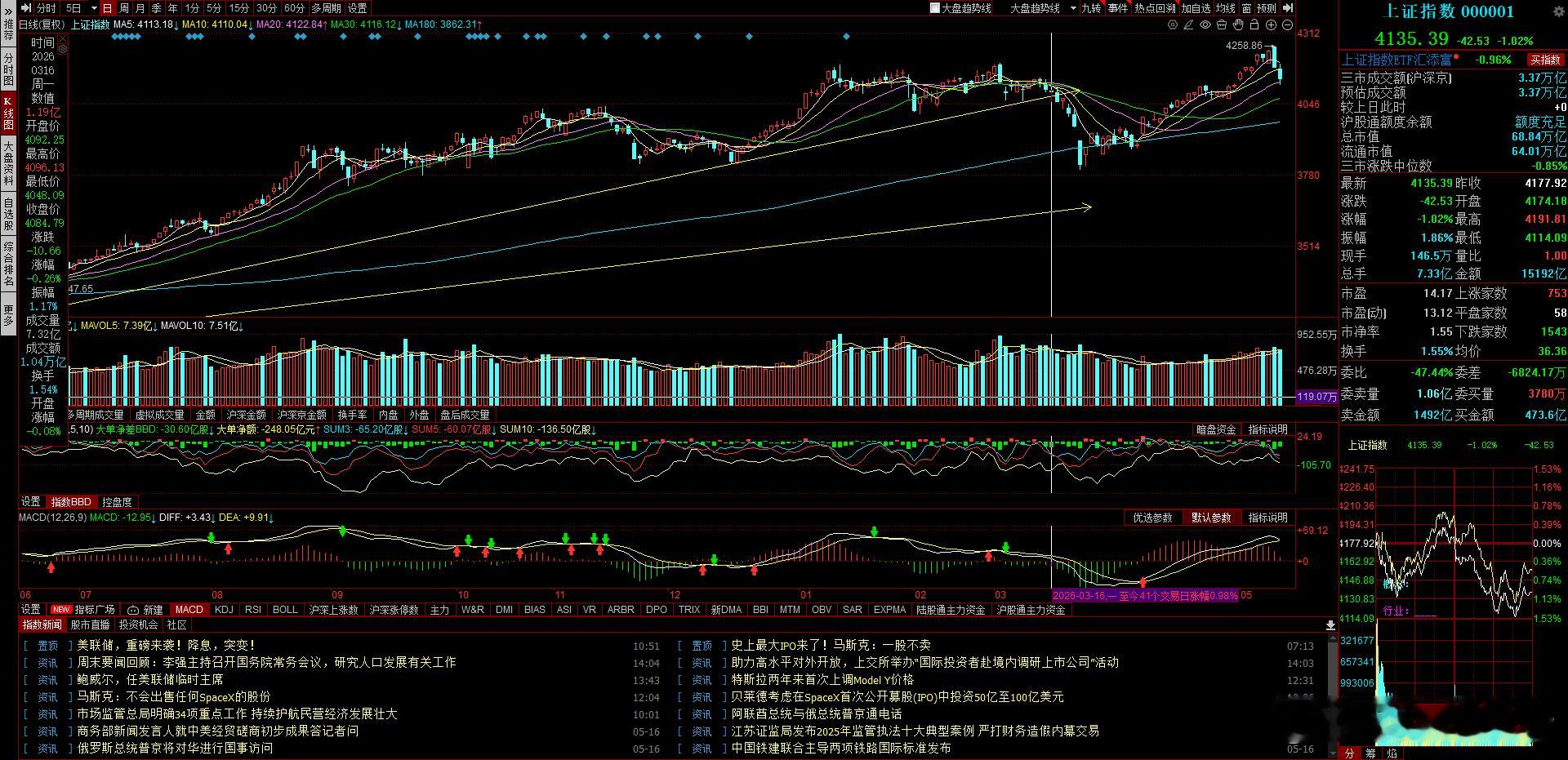Open settings gear next to 上证指数 000001
The width and height of the screenshot is (1568, 760).
point(1559,11)
